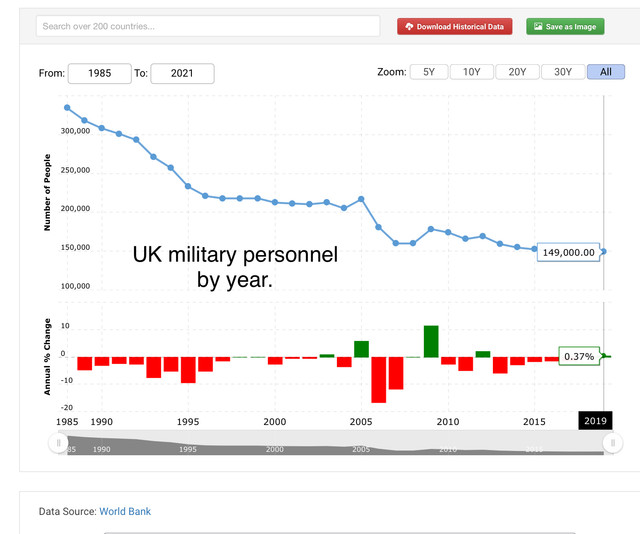
Task: Click the Annual % Change axis title
Action: [x=47, y=356]
